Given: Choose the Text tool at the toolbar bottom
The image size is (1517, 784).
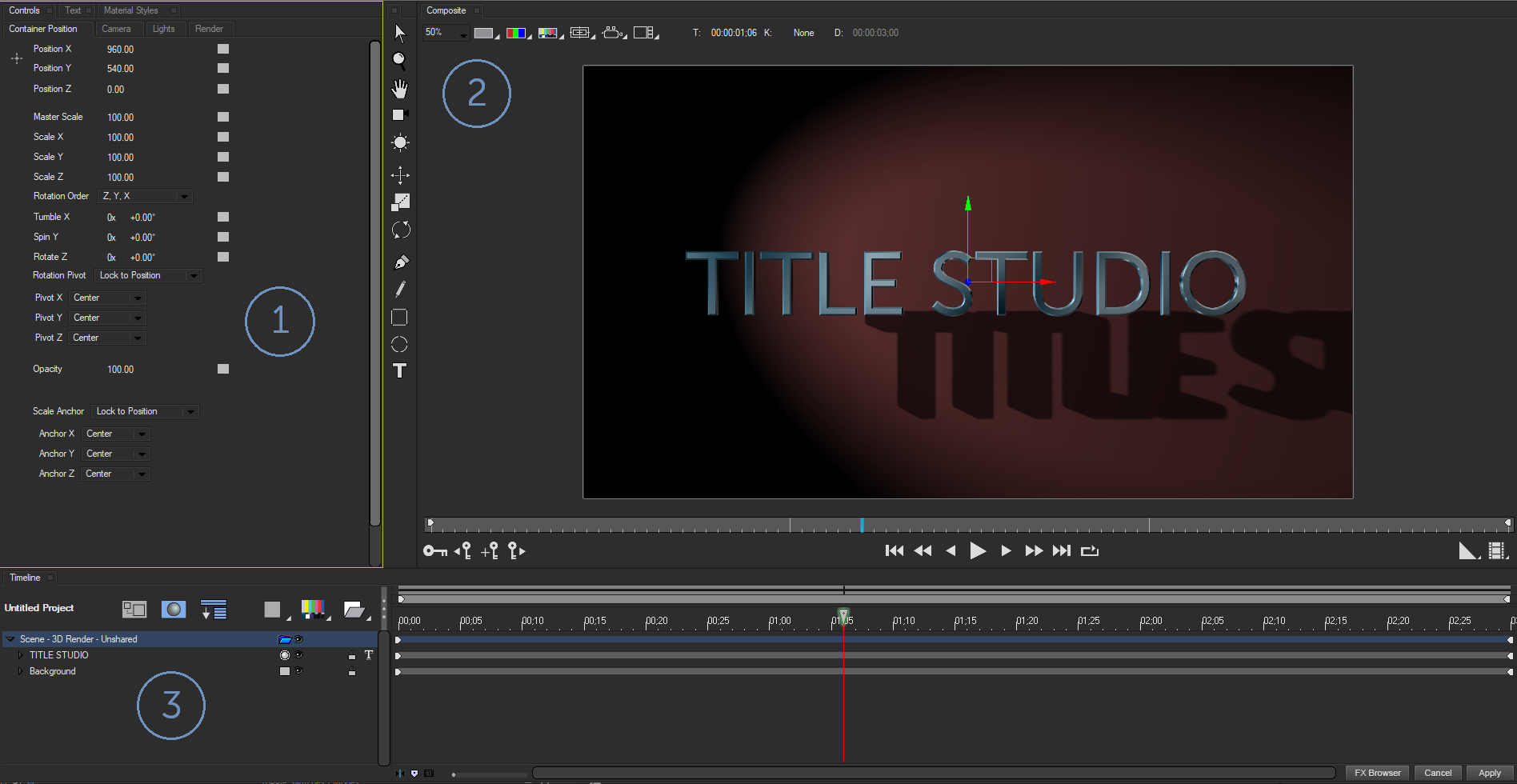Looking at the screenshot, I should coord(399,370).
